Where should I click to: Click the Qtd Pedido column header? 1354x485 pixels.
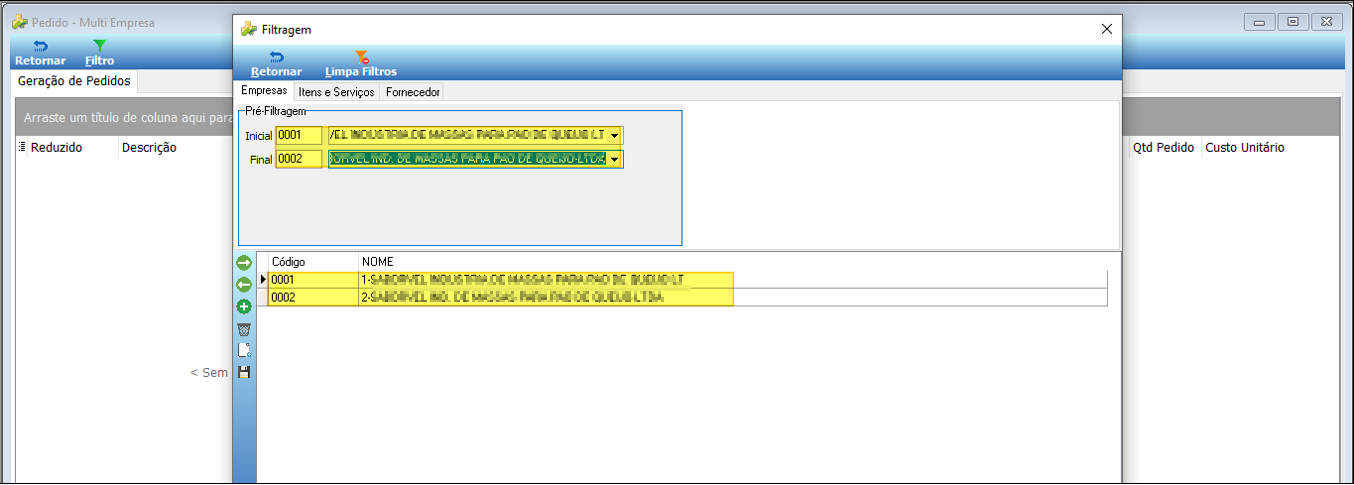[x=1163, y=147]
